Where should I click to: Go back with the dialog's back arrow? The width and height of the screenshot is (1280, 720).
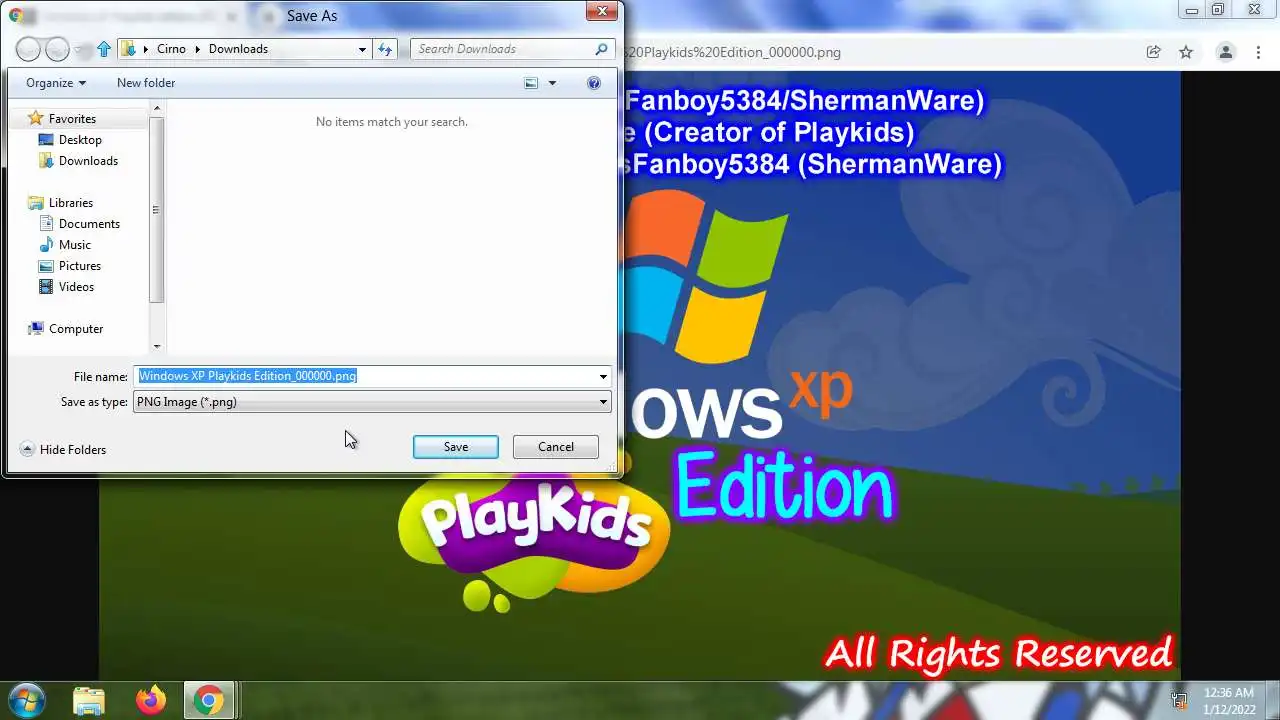(28, 48)
